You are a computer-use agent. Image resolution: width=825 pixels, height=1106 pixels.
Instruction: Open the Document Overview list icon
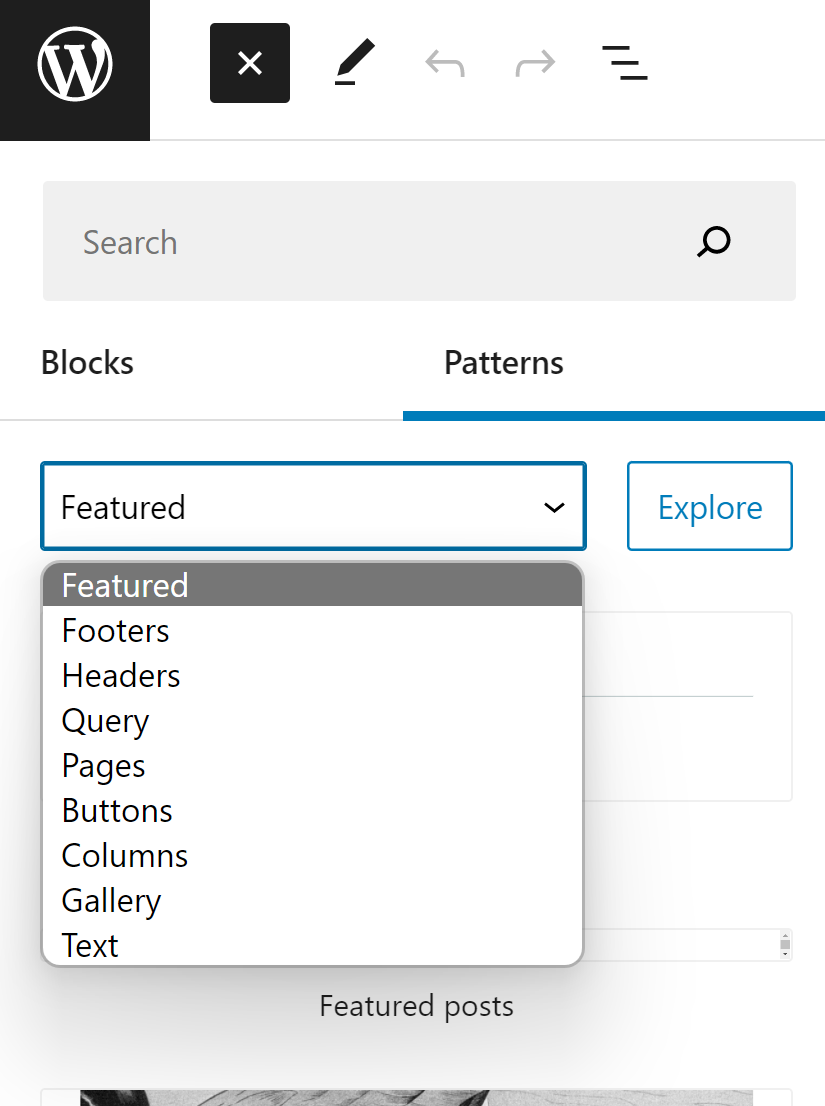624,62
